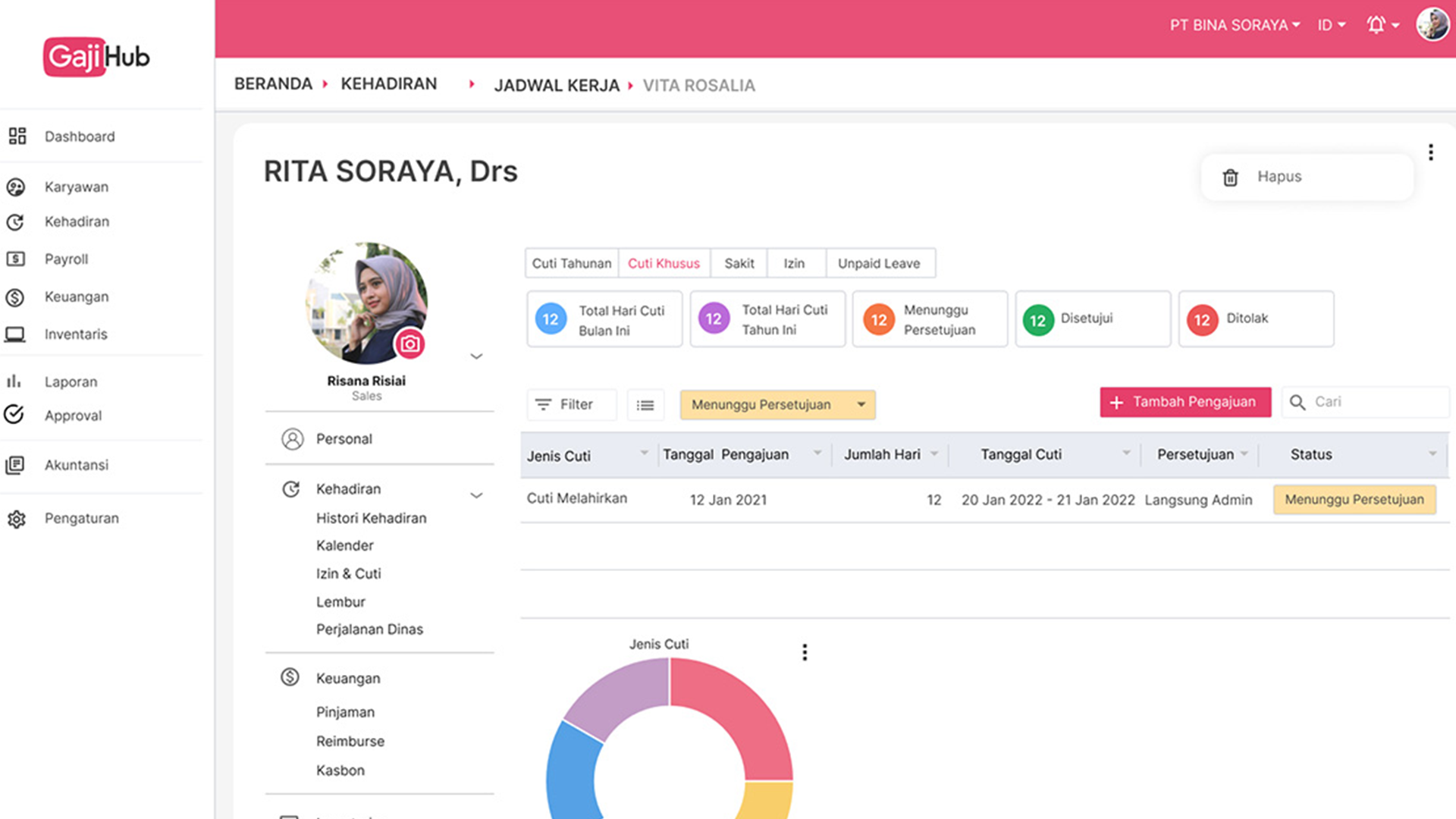Screen dimensions: 1456x819
Task: Click the Karyawan people icon
Action: 16,187
